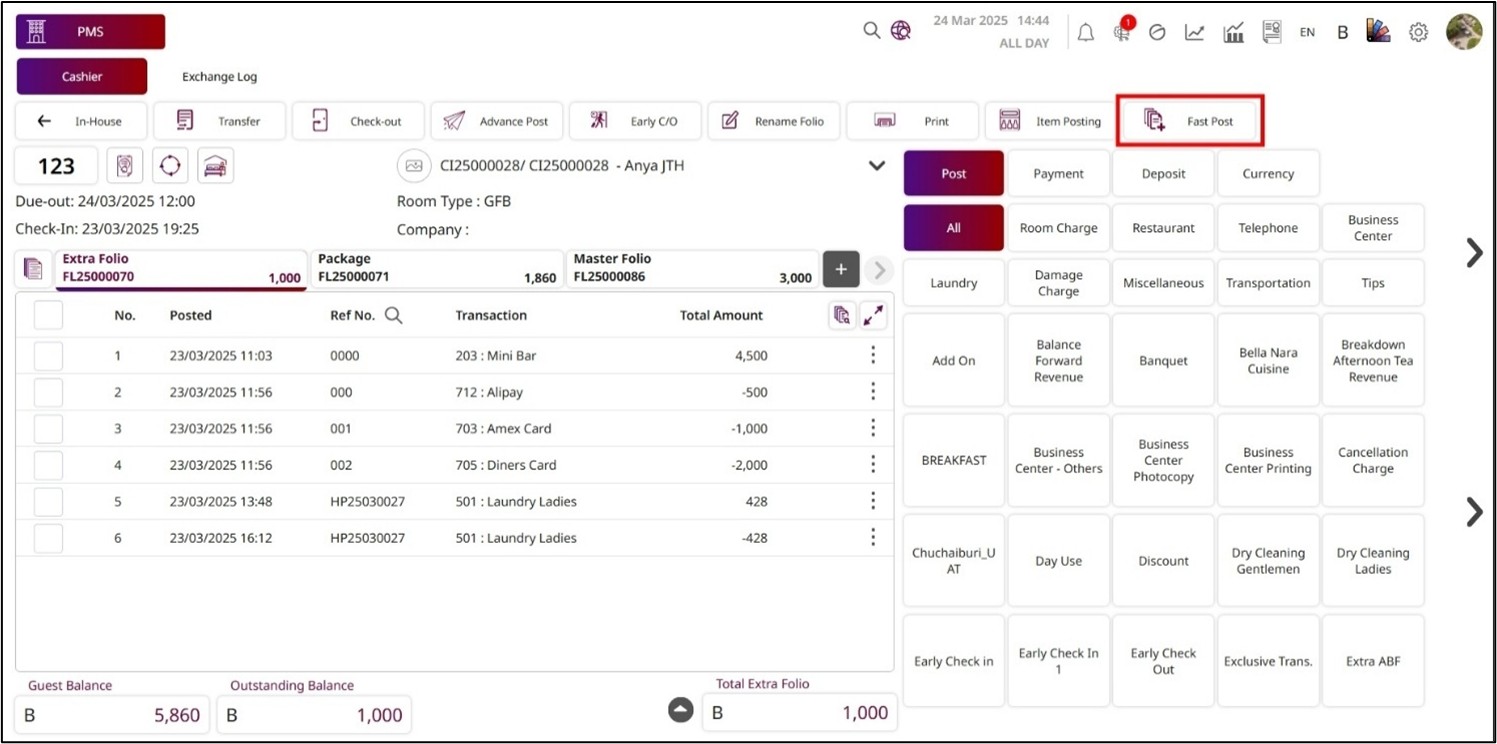Image resolution: width=1497 pixels, height=744 pixels.
Task: Click the globe icon beside search
Action: click(x=901, y=31)
